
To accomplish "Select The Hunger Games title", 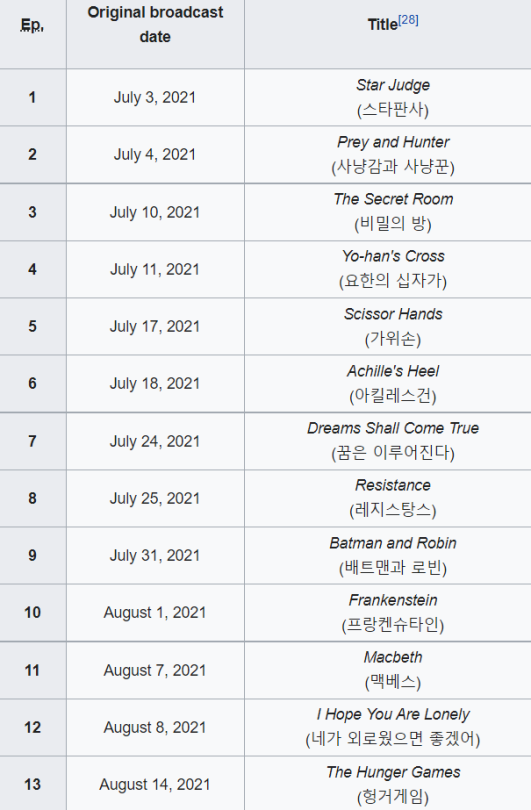I will click(393, 772).
